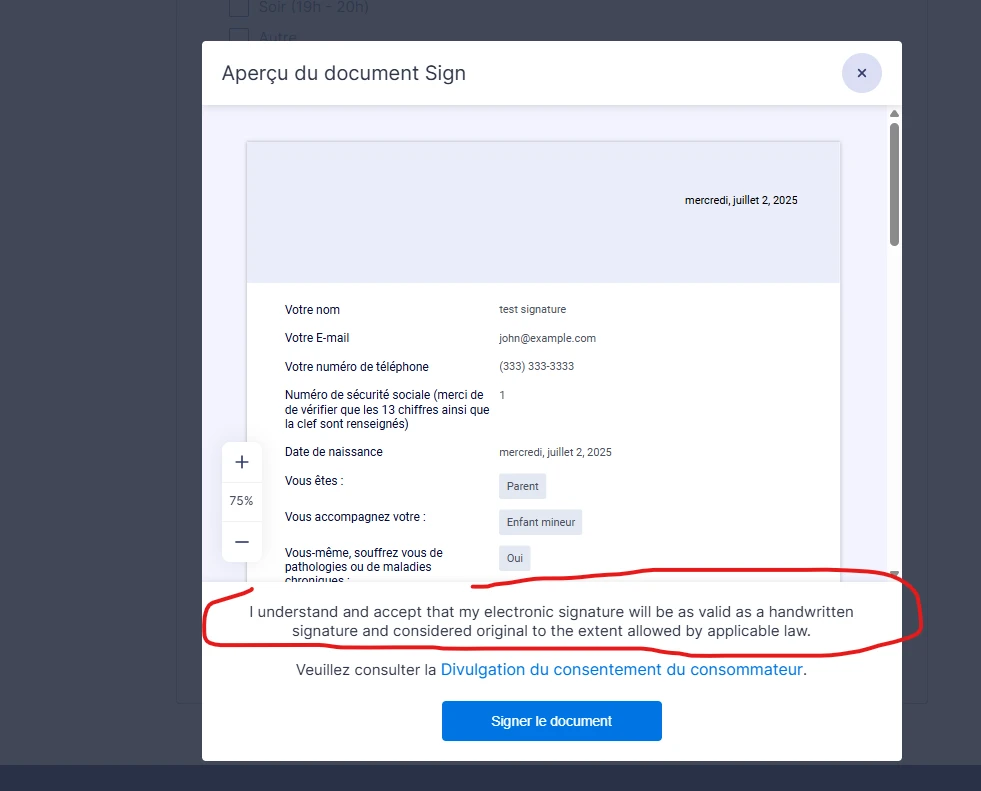Image resolution: width=981 pixels, height=791 pixels.
Task: Click the test signature name value
Action: (x=532, y=309)
